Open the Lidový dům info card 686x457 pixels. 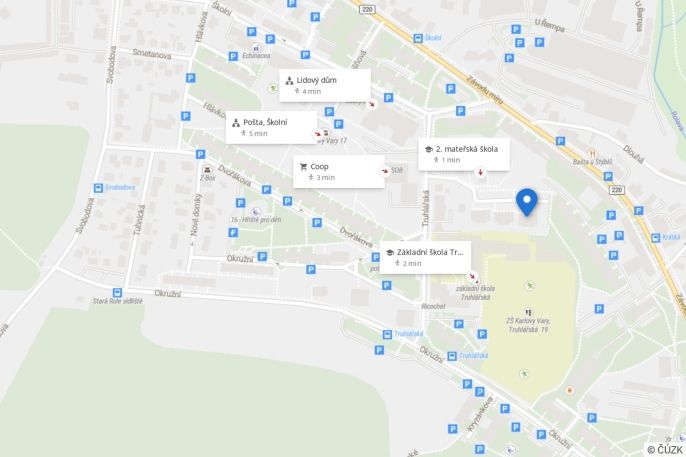tap(325, 85)
